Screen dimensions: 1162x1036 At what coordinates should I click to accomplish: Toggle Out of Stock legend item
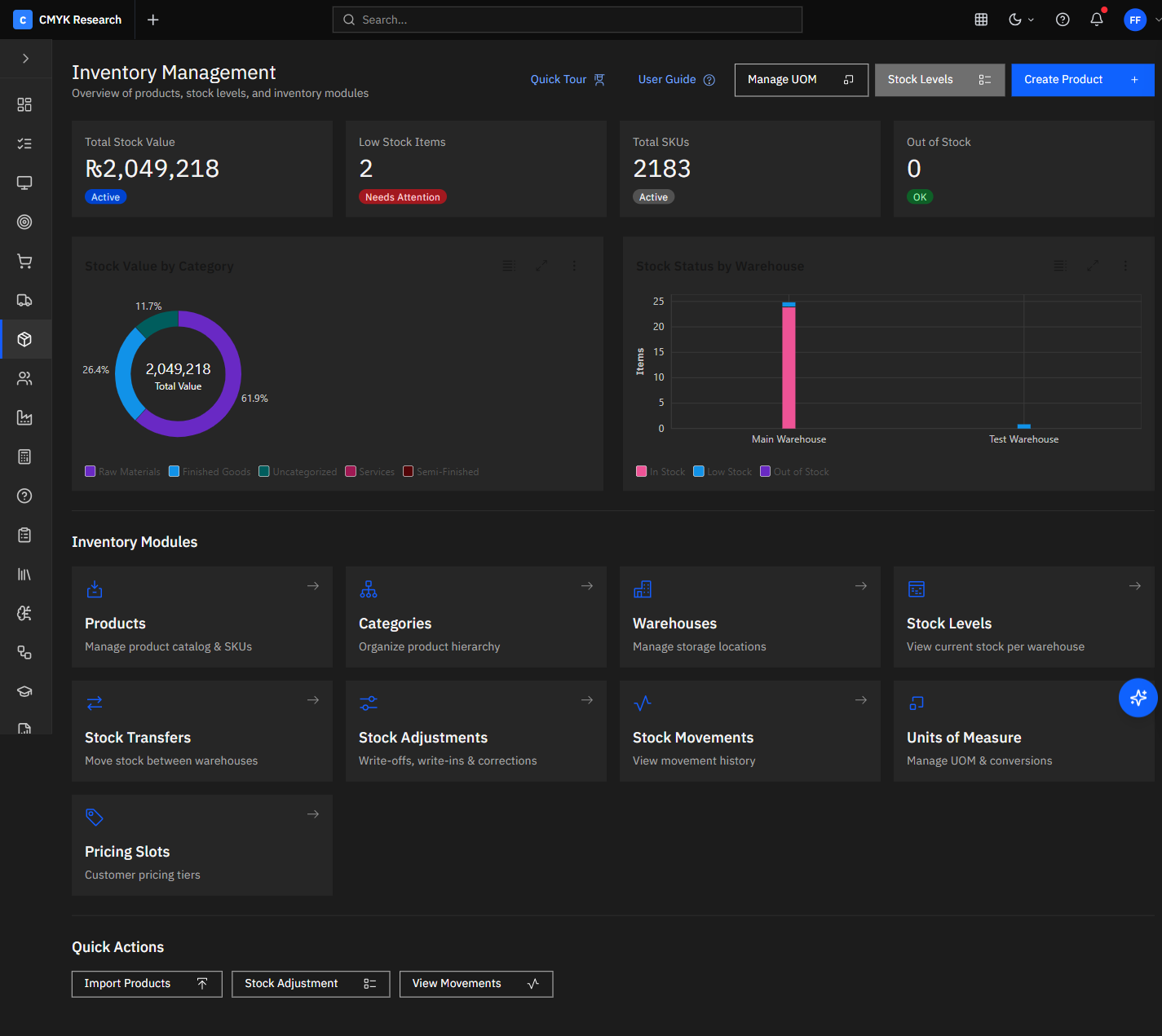[x=794, y=472]
